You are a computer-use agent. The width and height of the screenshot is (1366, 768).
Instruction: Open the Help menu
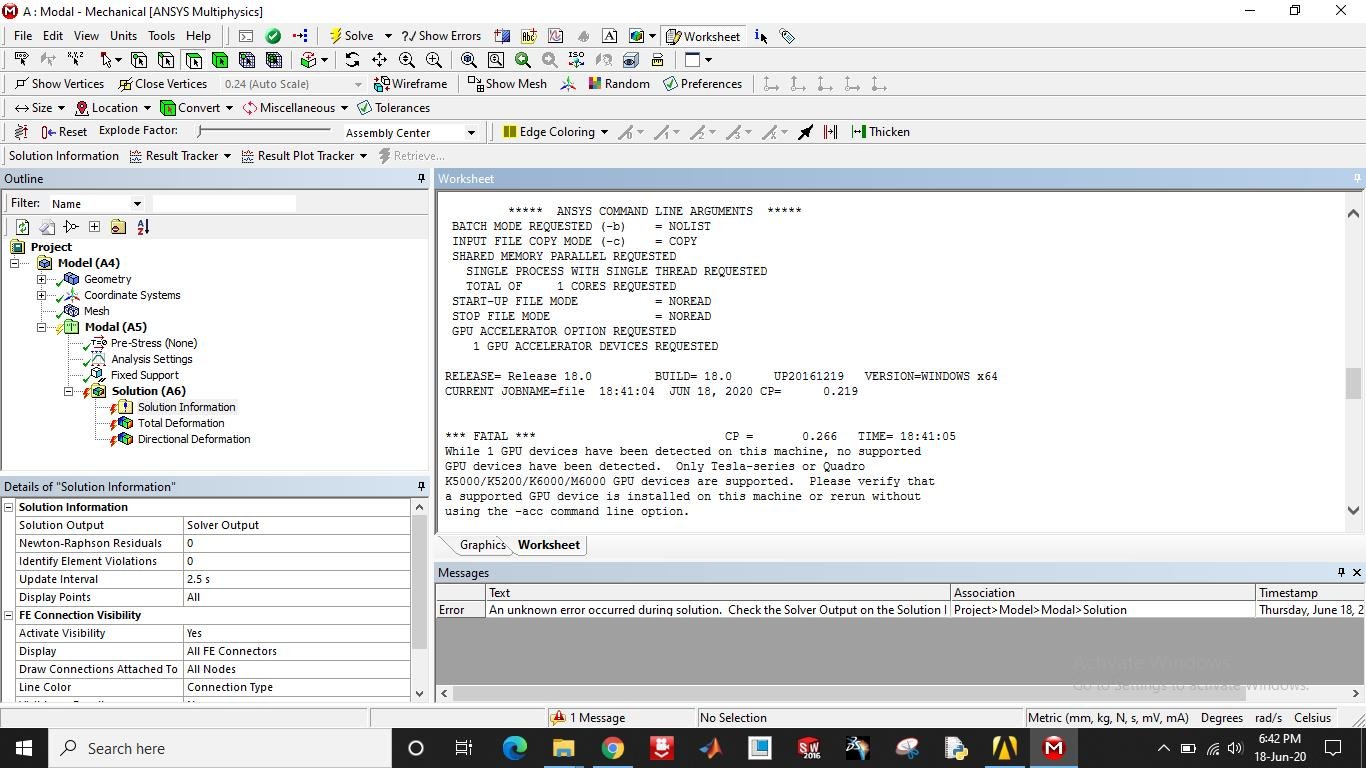click(x=198, y=36)
